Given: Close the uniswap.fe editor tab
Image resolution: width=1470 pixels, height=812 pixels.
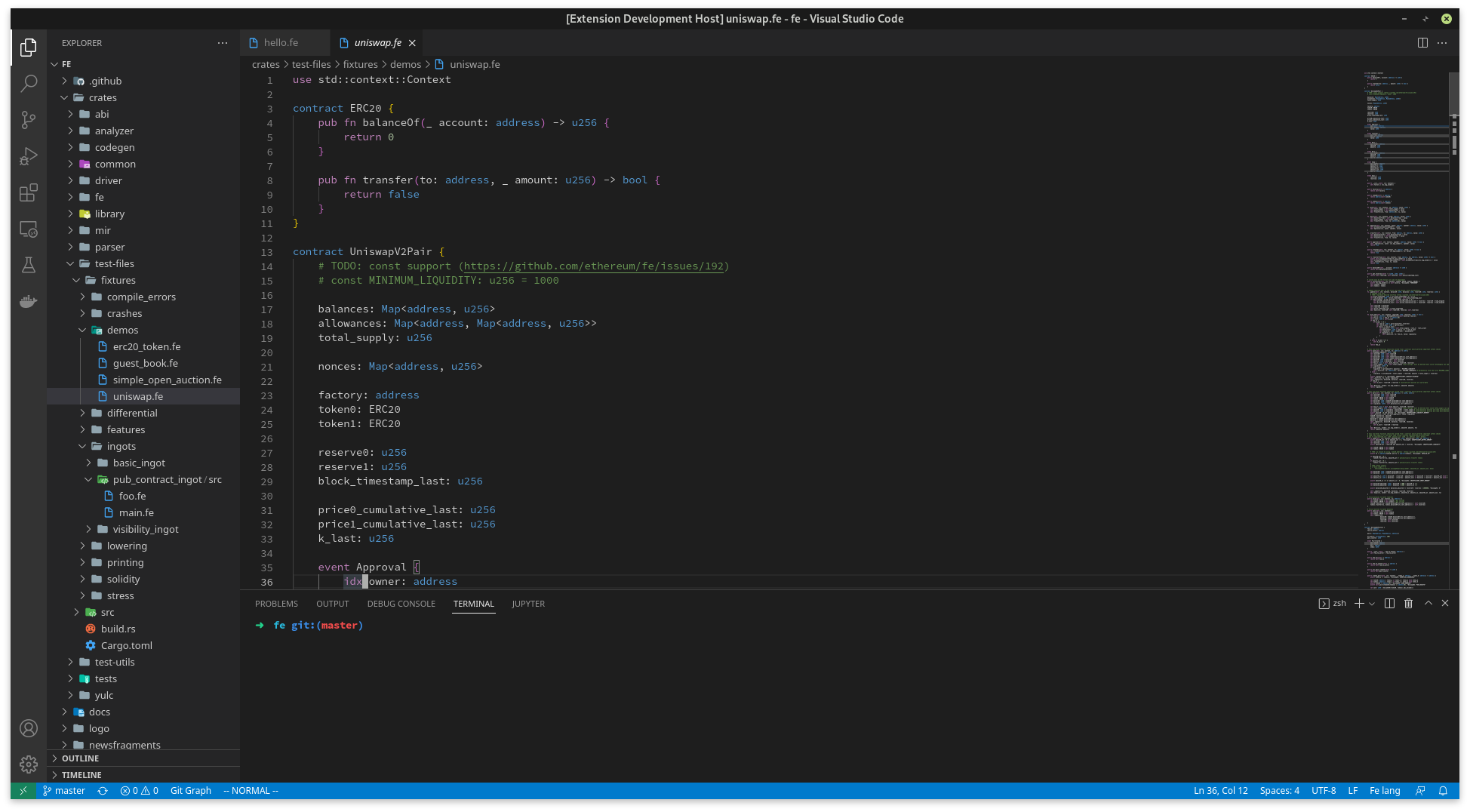Looking at the screenshot, I should pos(412,43).
